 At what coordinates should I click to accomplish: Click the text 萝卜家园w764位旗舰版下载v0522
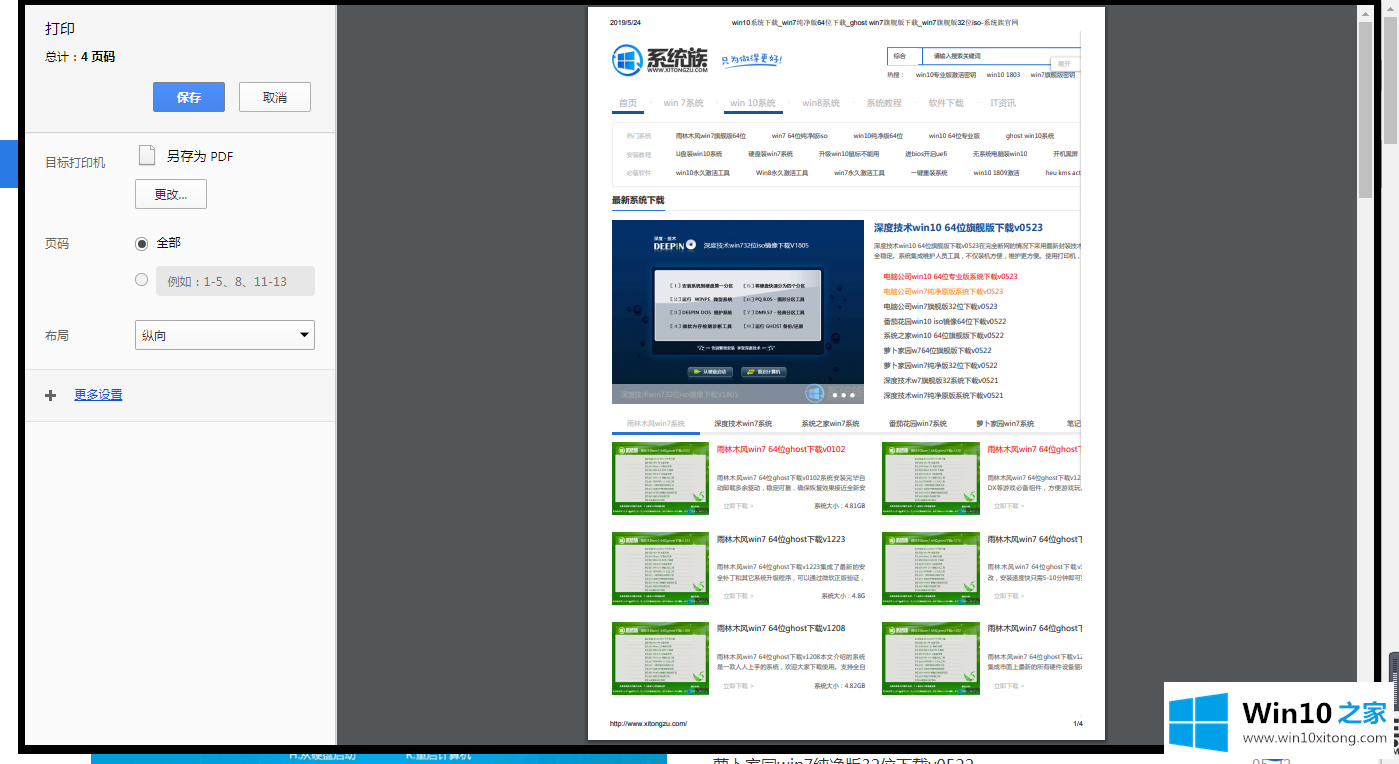937,350
